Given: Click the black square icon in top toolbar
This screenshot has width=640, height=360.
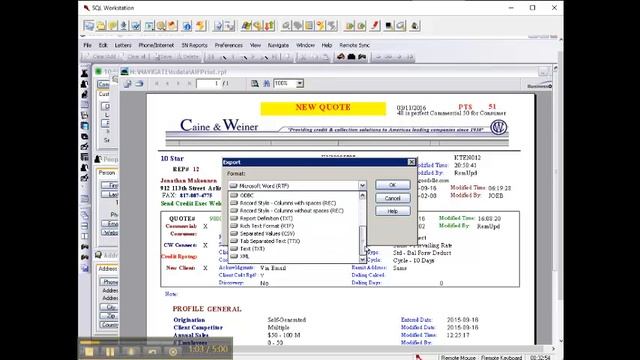Looking at the screenshot, I should [389, 26].
